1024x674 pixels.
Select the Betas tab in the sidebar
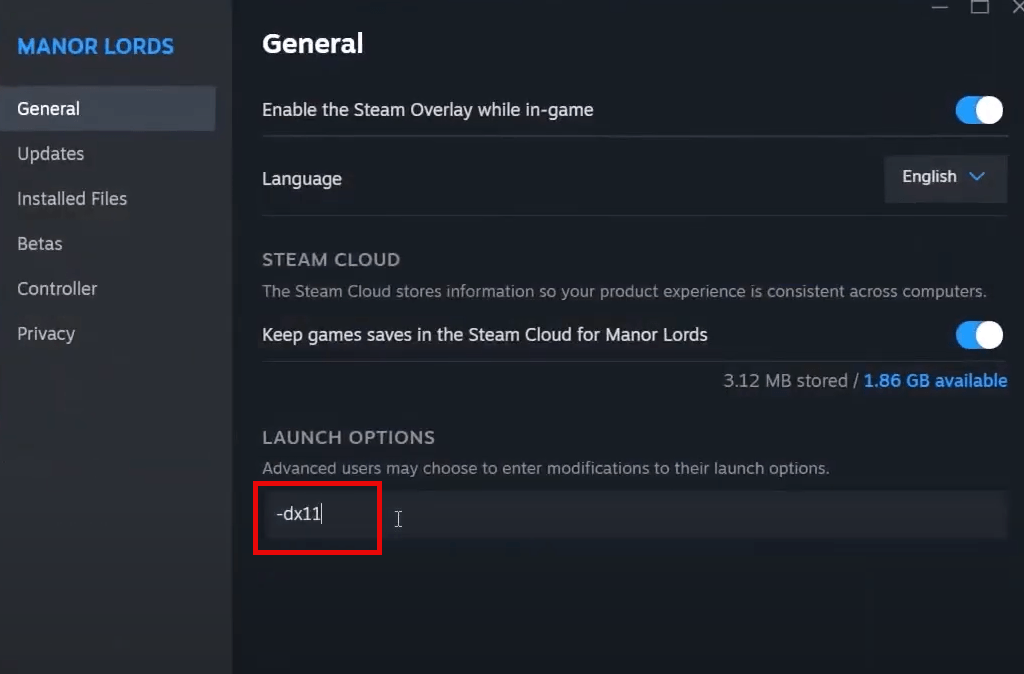coord(40,244)
